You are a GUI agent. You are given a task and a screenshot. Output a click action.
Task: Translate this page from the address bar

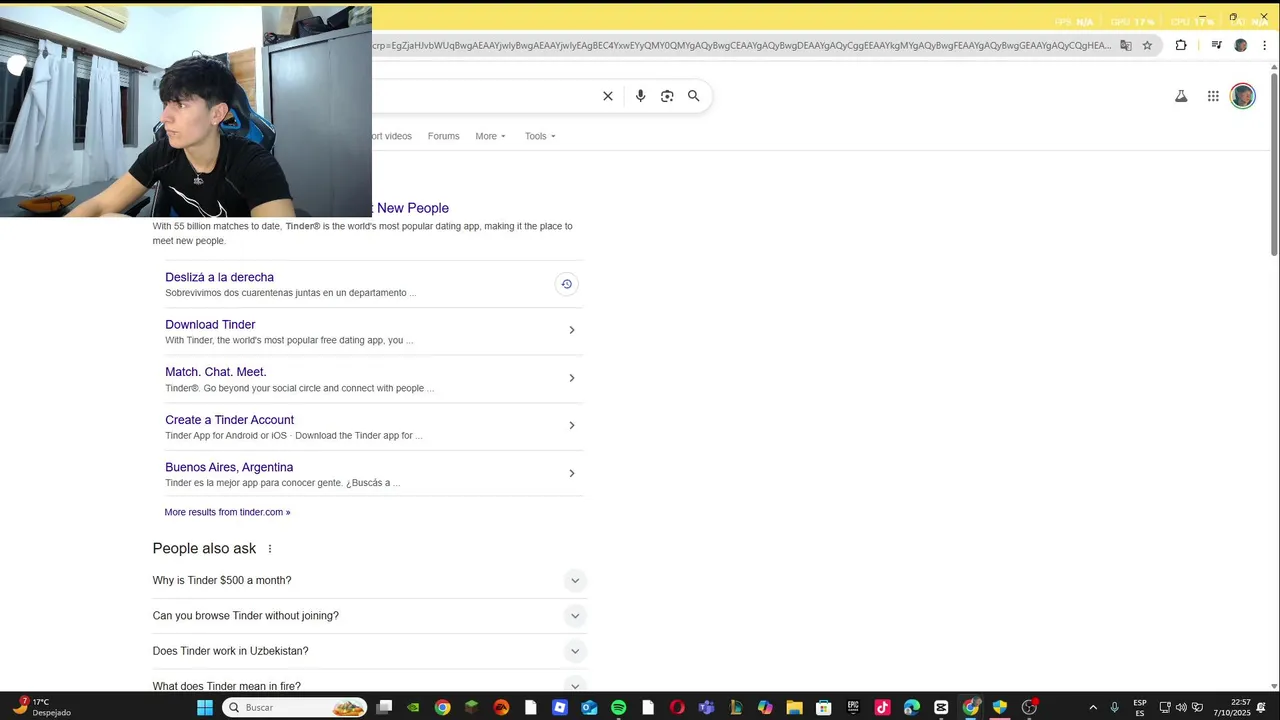click(1126, 45)
